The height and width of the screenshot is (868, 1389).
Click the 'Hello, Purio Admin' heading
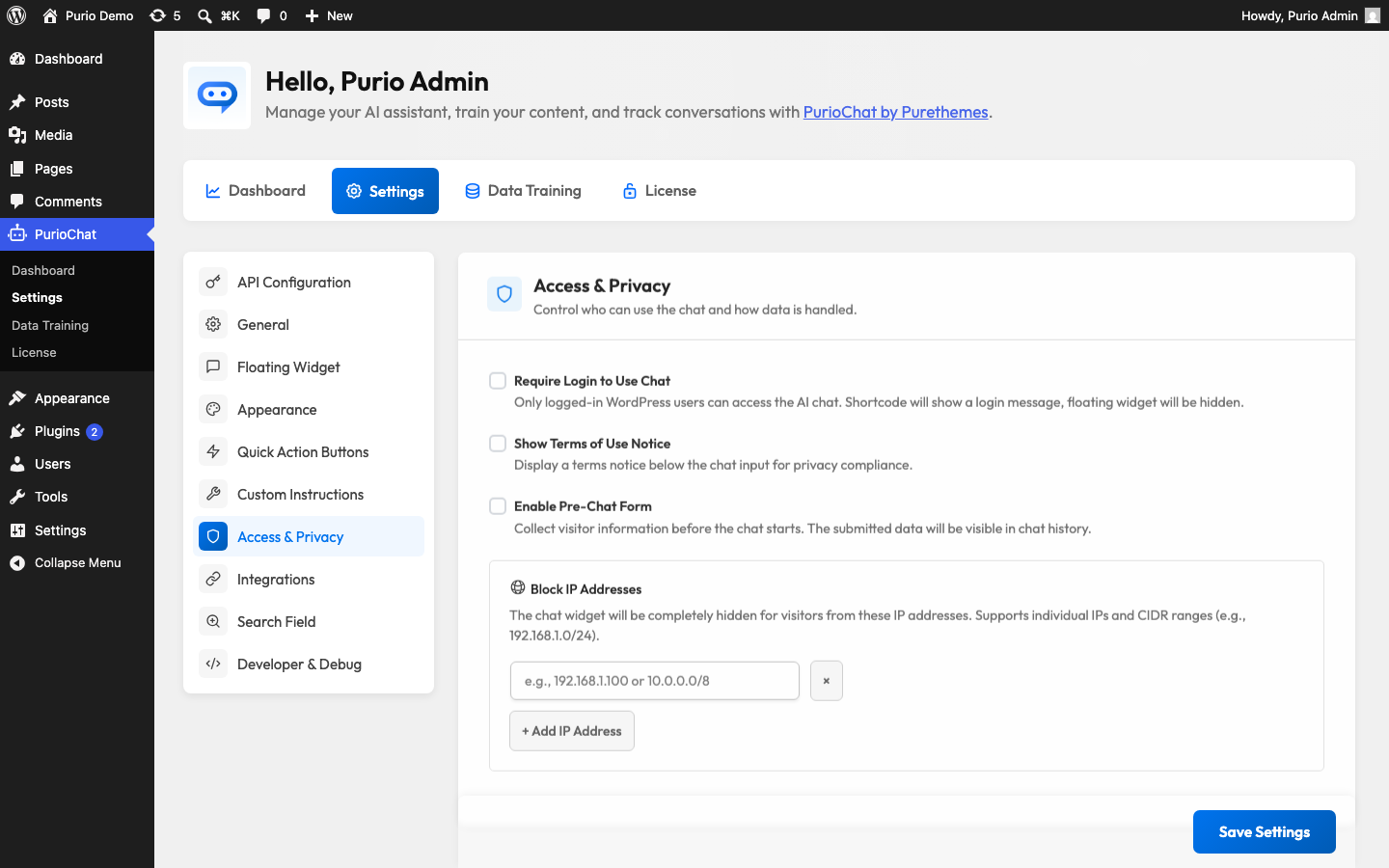click(x=377, y=81)
